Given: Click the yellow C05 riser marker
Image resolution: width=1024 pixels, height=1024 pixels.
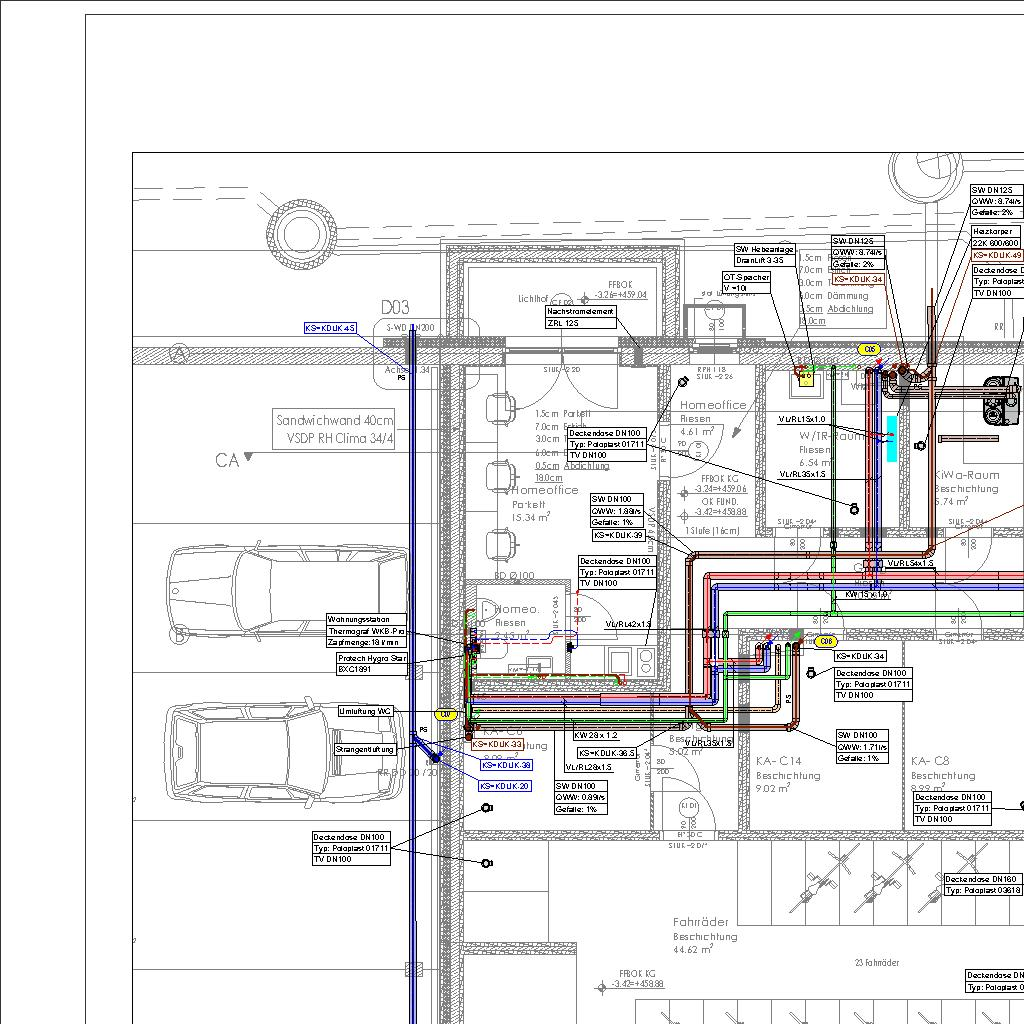Looking at the screenshot, I should (869, 349).
